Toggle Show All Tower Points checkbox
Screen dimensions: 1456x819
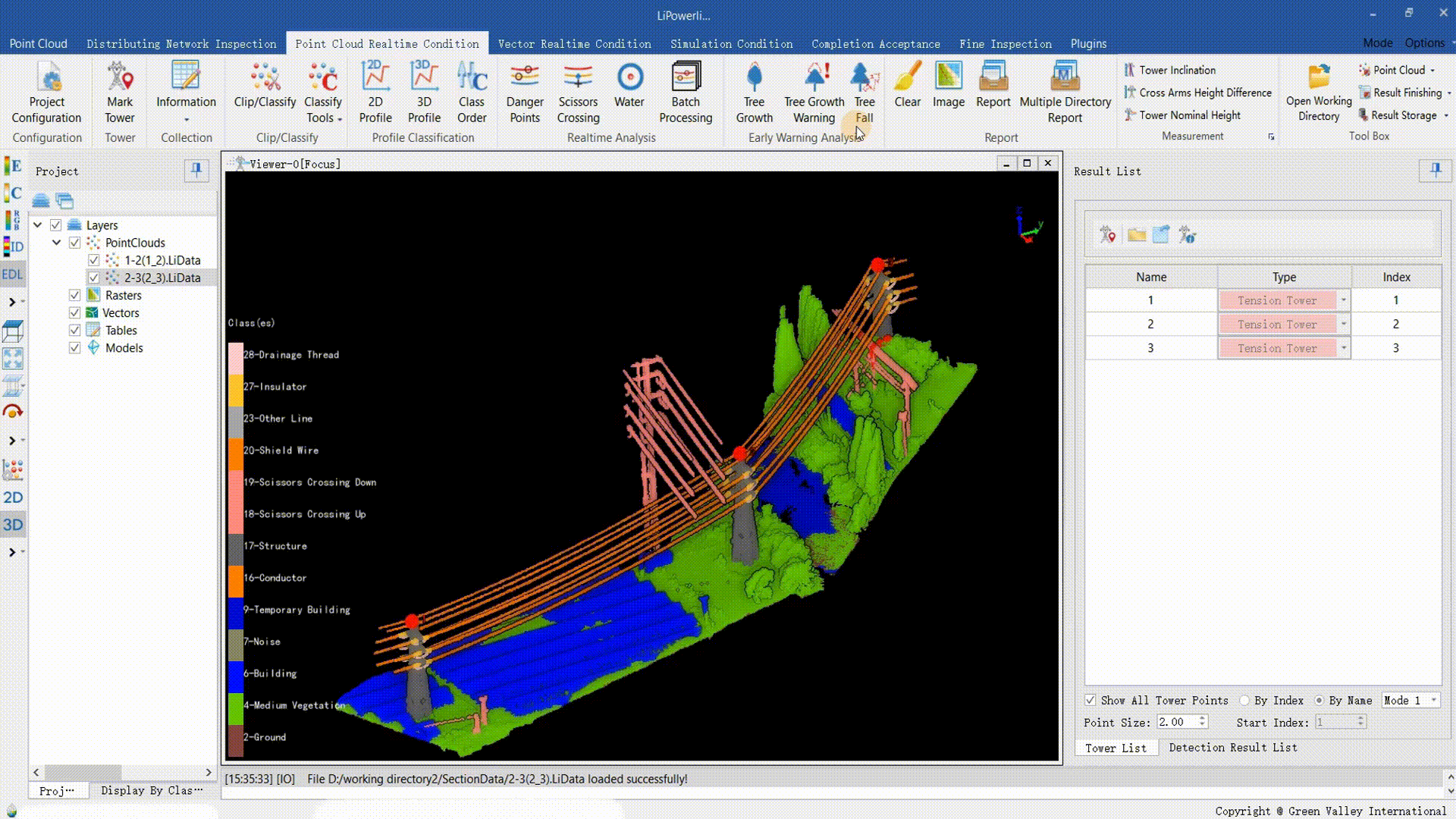pyautogui.click(x=1090, y=700)
